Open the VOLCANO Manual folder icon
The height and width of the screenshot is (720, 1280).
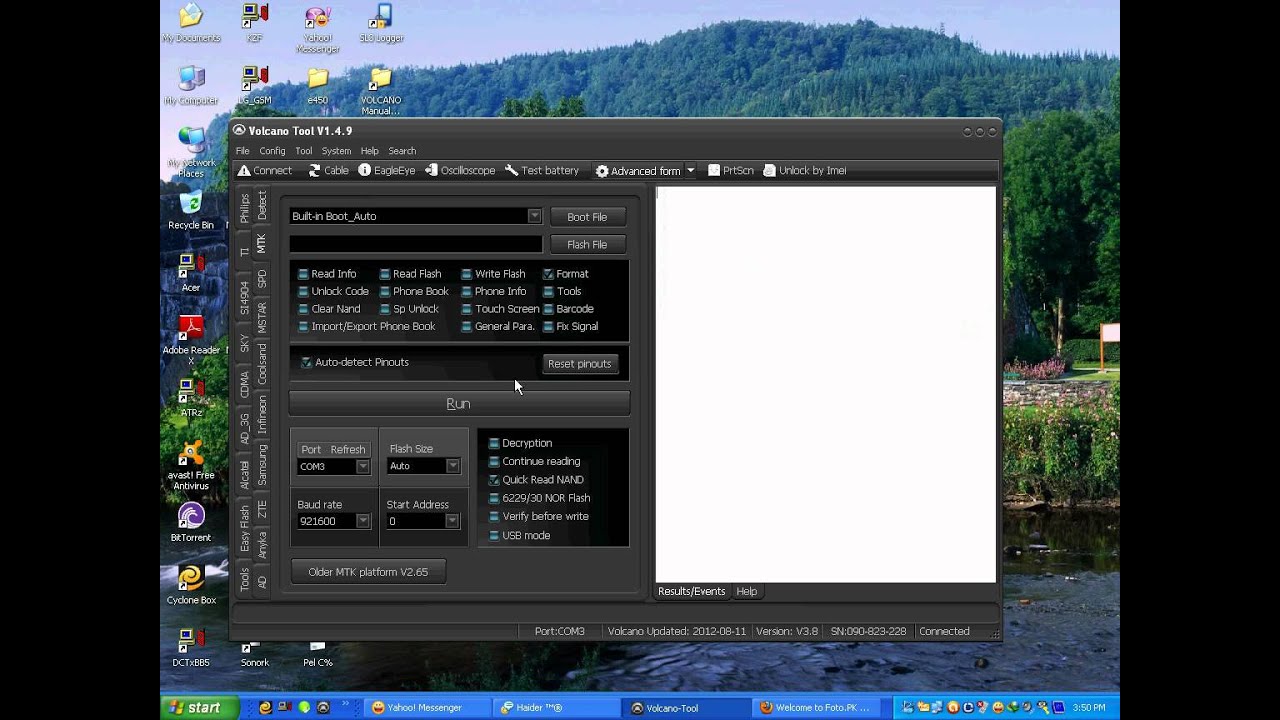tap(381, 91)
